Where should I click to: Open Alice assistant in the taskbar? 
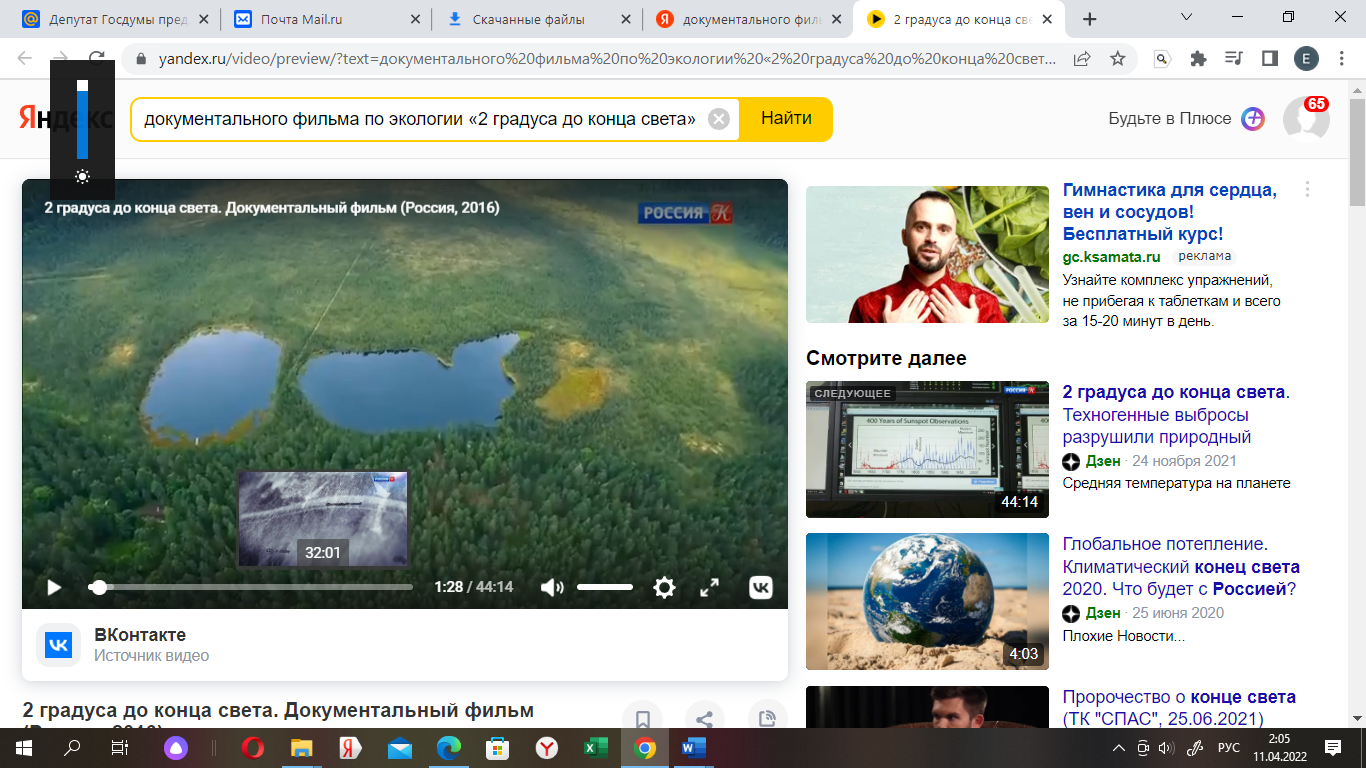click(x=176, y=748)
